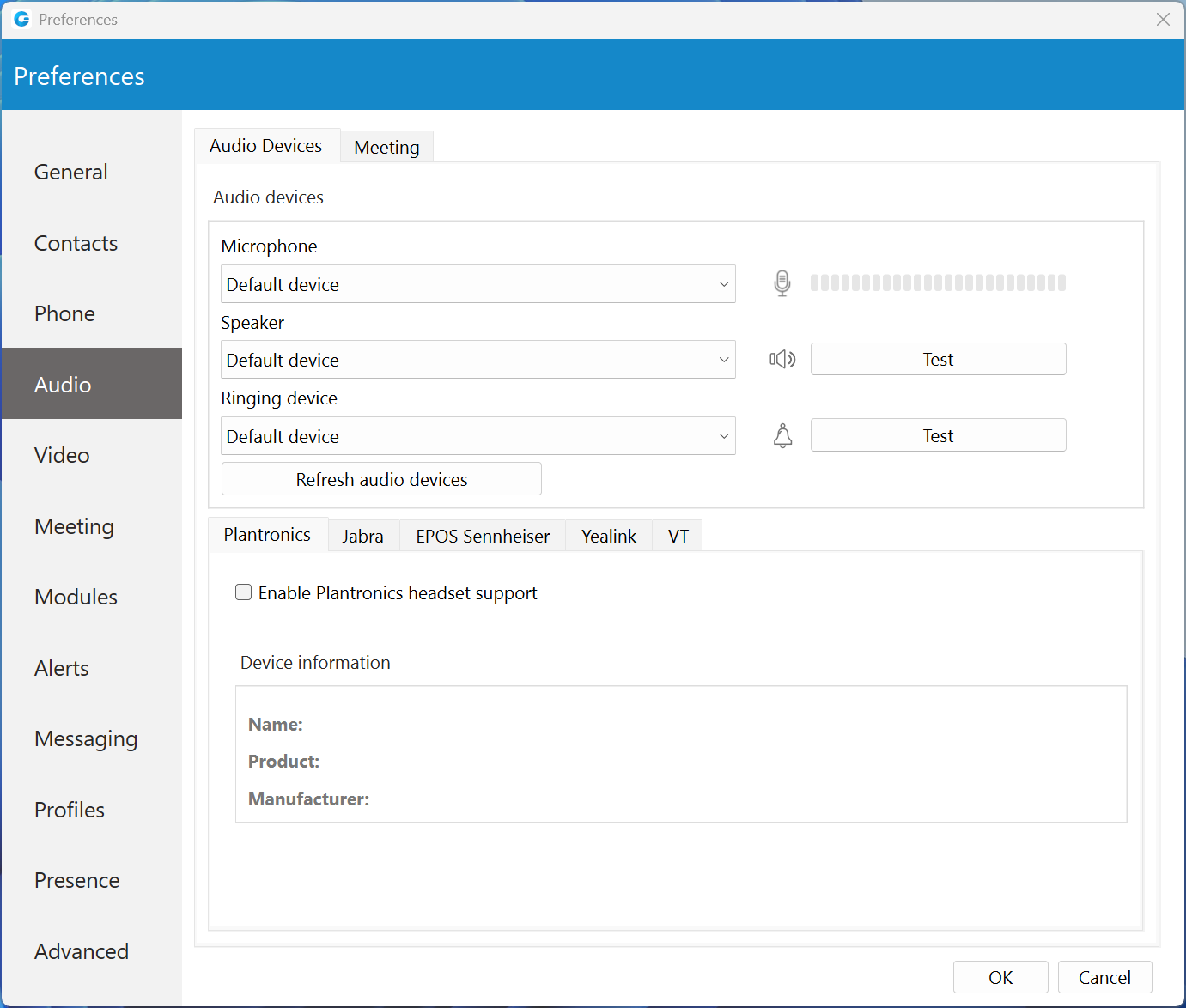The height and width of the screenshot is (1008, 1186).
Task: Click the speaker icon next to Test button
Action: click(x=782, y=359)
